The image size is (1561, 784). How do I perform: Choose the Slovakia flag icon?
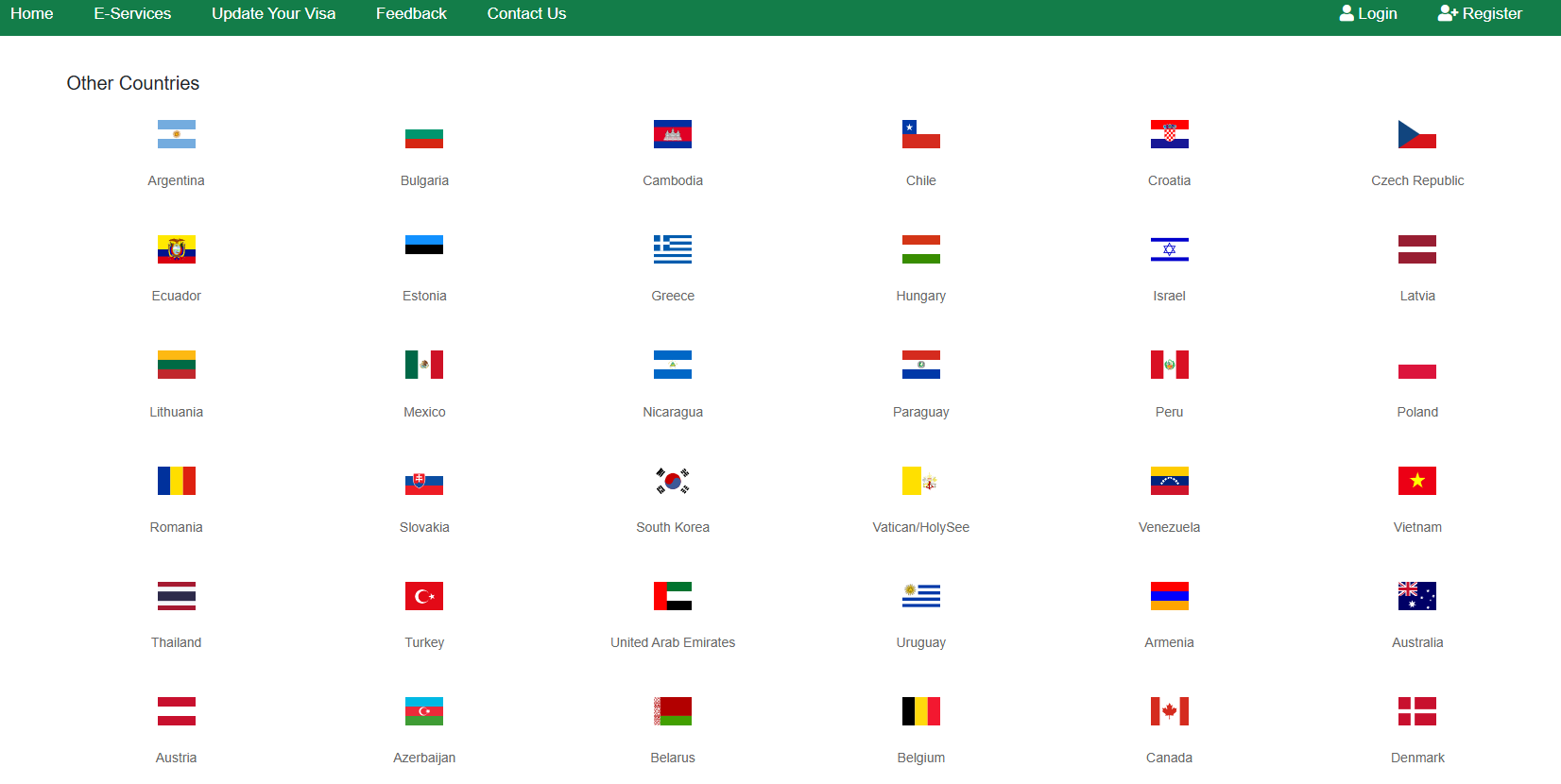(x=424, y=481)
